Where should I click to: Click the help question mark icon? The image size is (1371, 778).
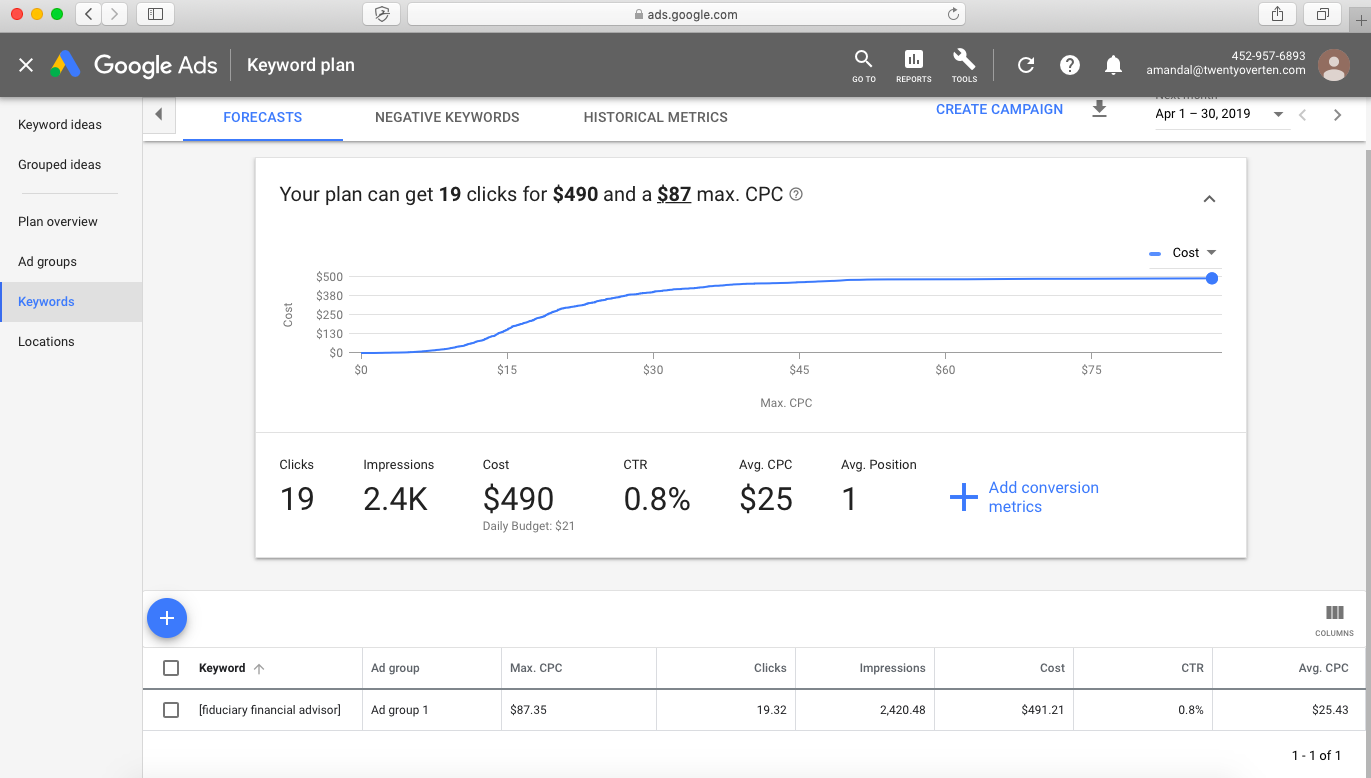click(x=1069, y=64)
